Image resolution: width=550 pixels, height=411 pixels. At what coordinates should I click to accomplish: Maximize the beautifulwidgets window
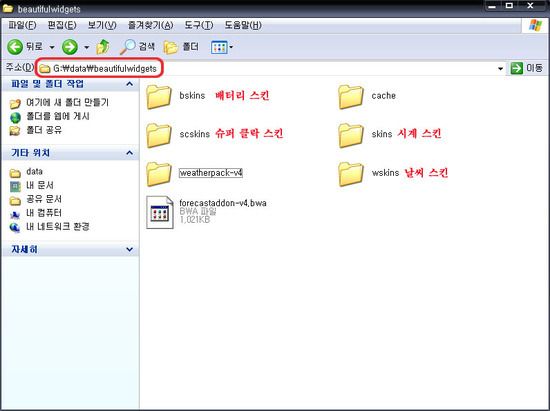tap(509, 6)
